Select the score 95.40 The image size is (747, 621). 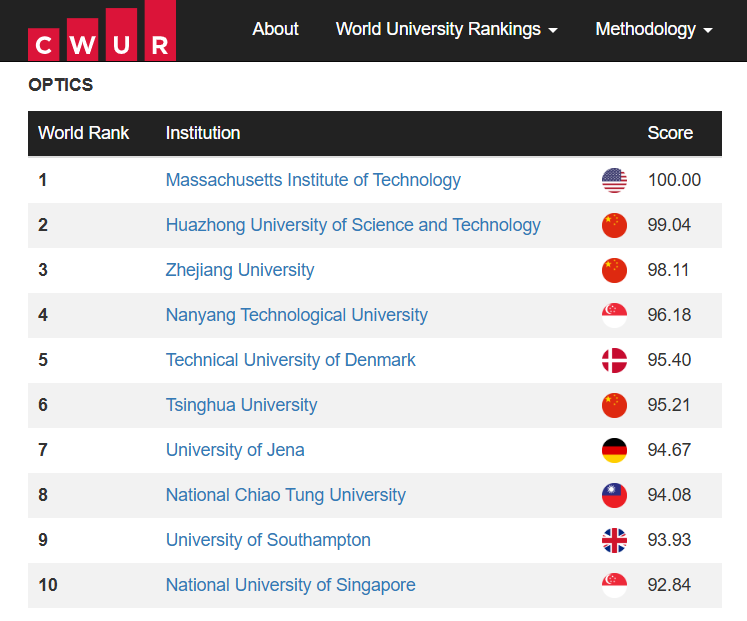click(x=669, y=360)
